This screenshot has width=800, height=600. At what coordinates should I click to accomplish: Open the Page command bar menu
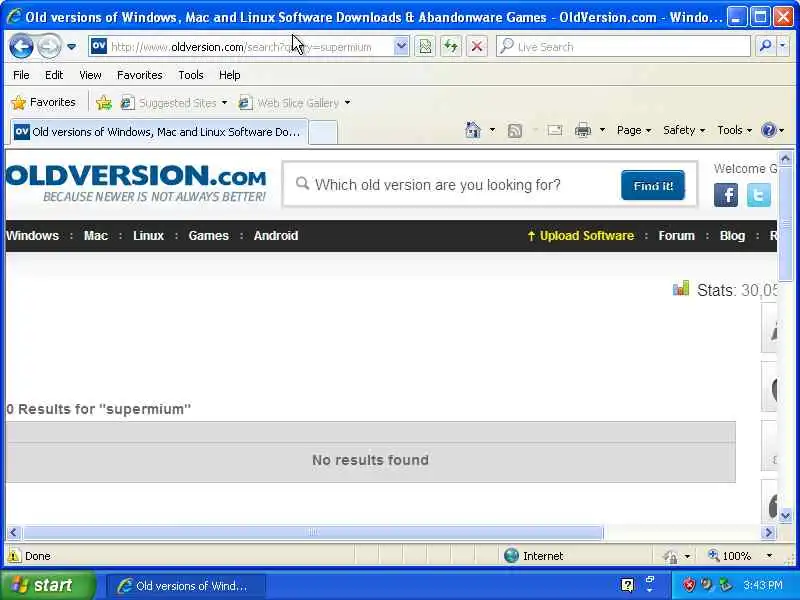[634, 130]
